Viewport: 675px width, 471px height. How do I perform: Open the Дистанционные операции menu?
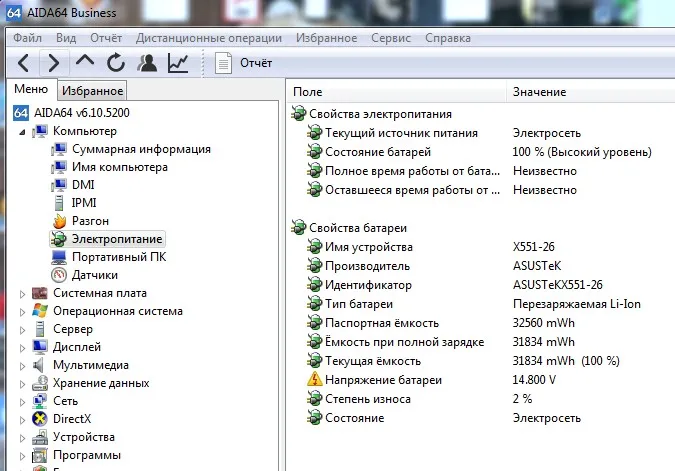pos(209,38)
